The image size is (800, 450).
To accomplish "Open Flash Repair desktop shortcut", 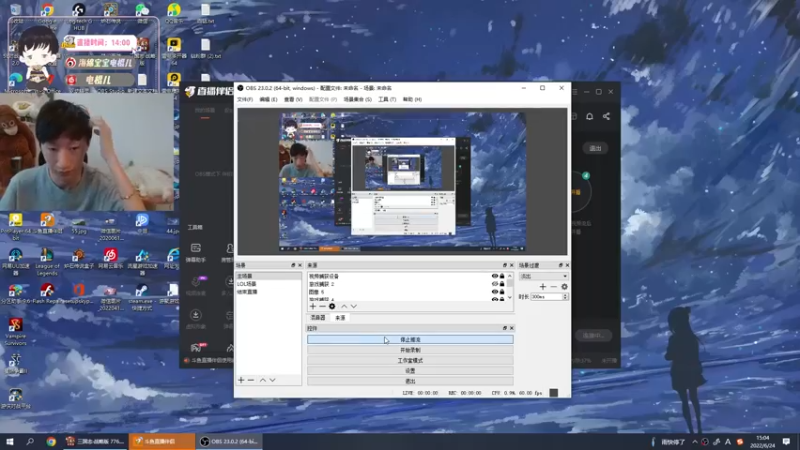I will tap(47, 294).
